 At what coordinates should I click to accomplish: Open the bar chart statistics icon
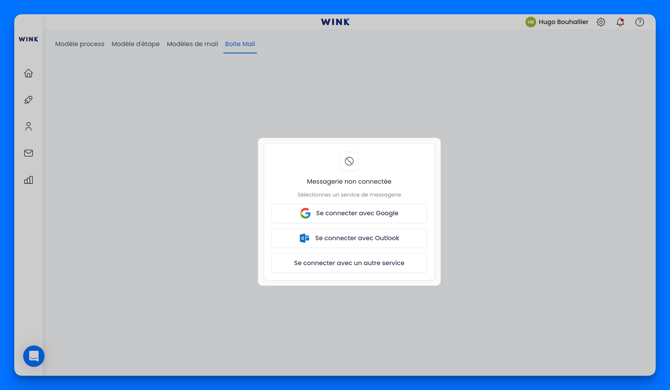click(28, 180)
